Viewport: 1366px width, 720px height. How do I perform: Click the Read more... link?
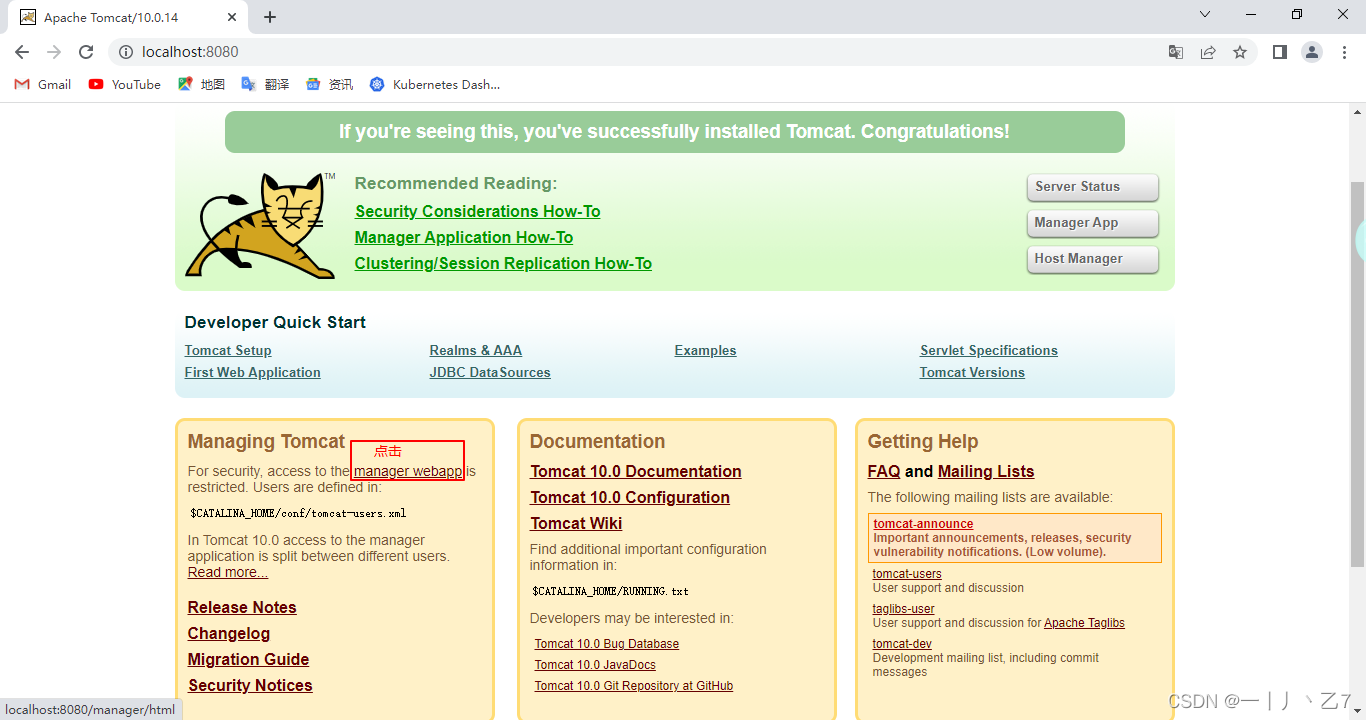[x=228, y=572]
